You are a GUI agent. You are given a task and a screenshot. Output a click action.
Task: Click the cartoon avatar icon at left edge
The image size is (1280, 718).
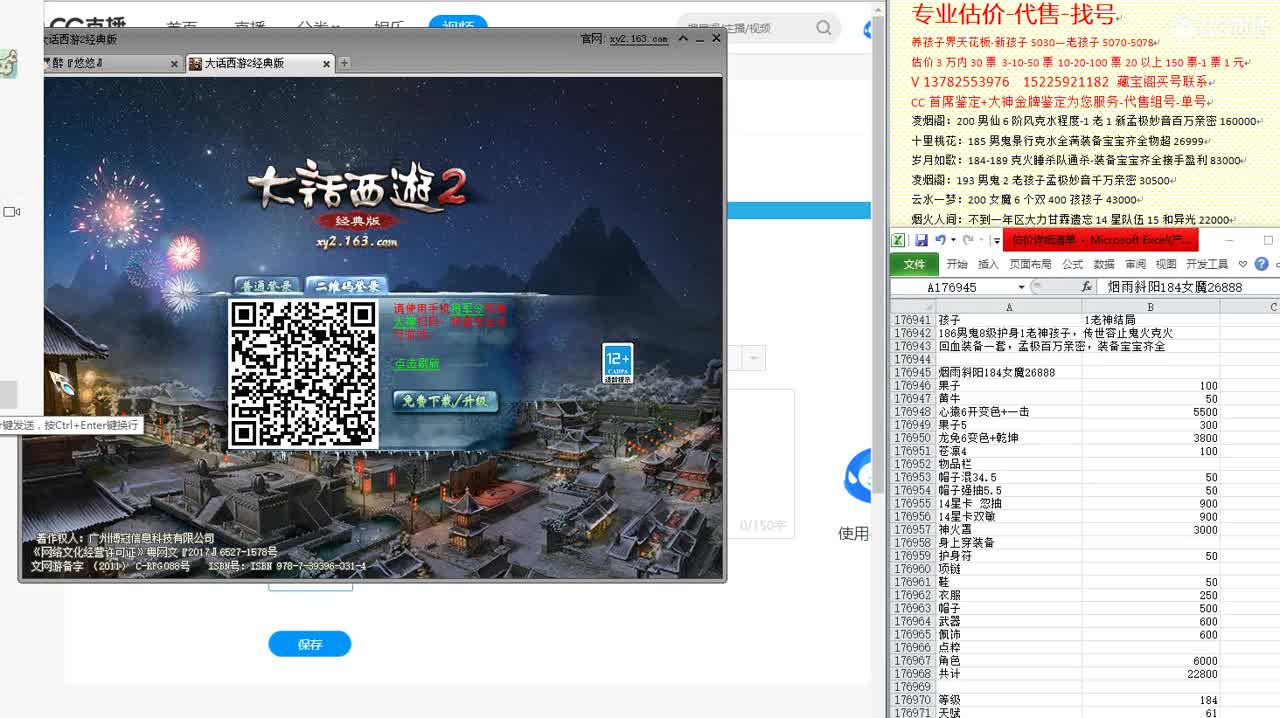8,65
